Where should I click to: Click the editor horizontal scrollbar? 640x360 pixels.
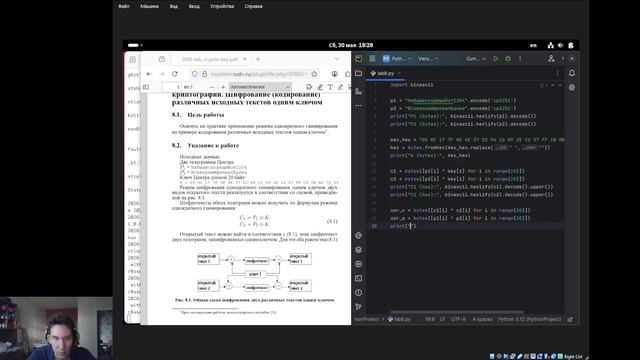[457, 312]
